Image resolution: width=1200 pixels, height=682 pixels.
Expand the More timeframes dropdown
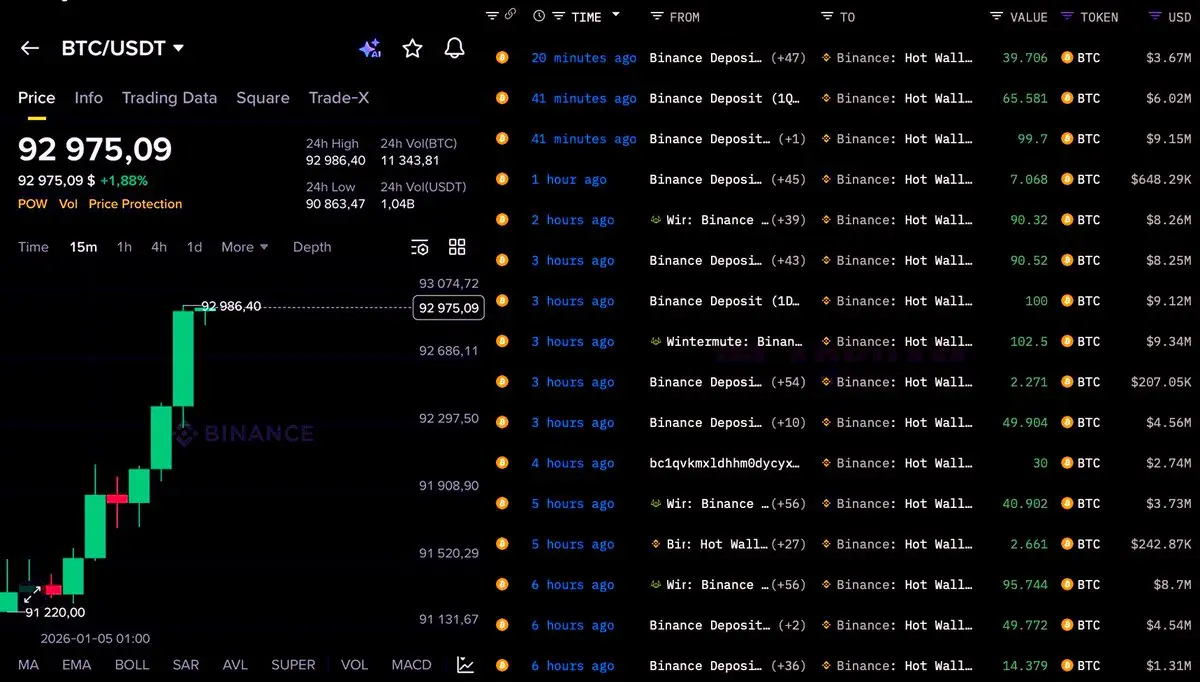(x=245, y=247)
